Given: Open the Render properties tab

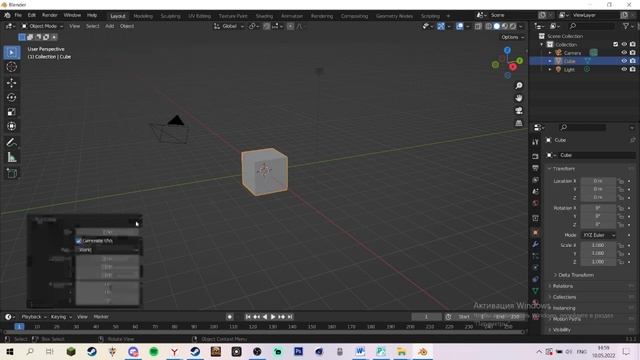Looking at the screenshot, I should [536, 156].
